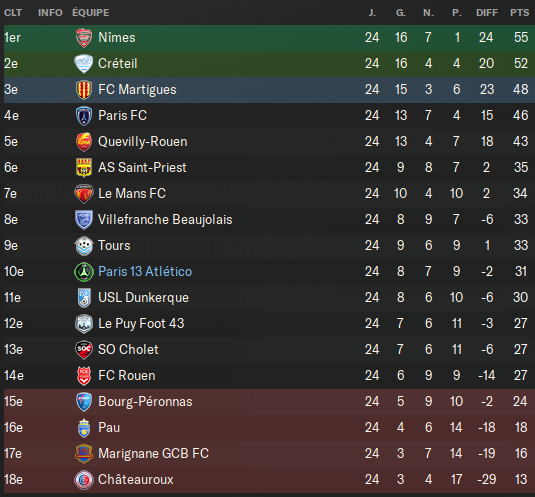Click the ÉQUIPE column header
Image resolution: width=535 pixels, height=497 pixels.
(x=91, y=13)
